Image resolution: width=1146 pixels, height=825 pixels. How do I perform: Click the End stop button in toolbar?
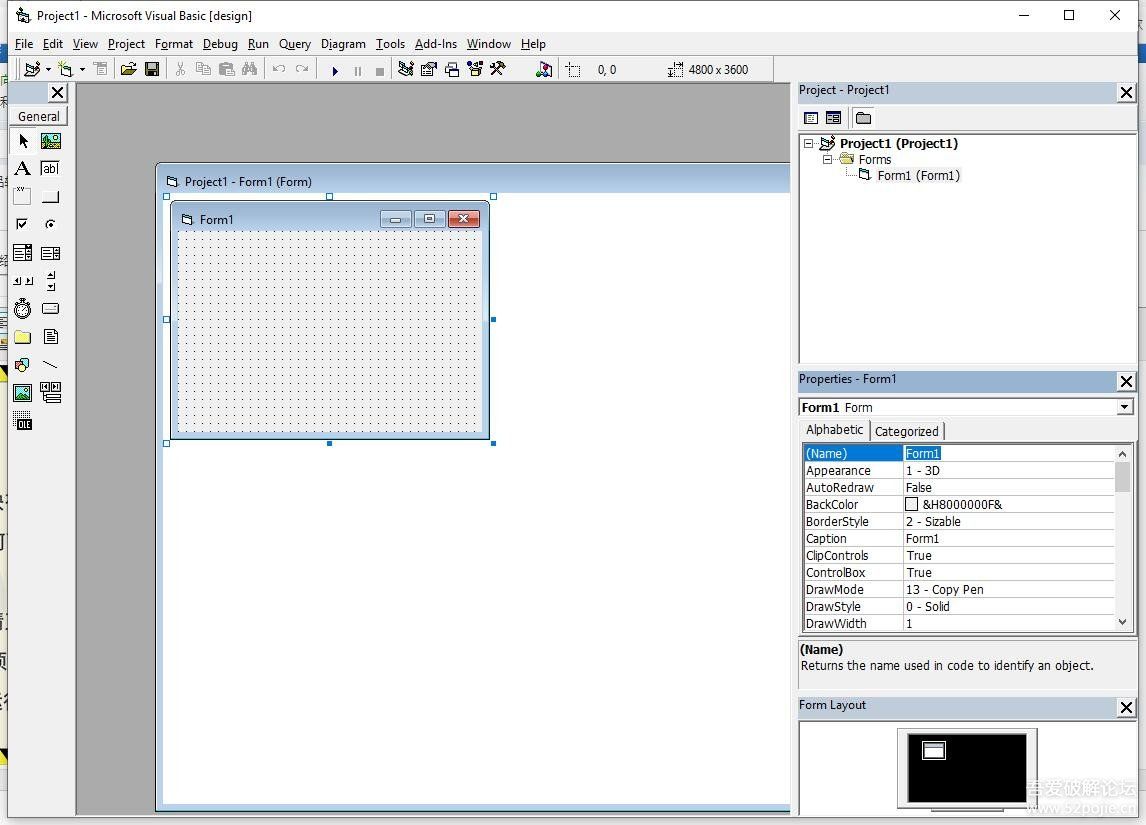(379, 71)
